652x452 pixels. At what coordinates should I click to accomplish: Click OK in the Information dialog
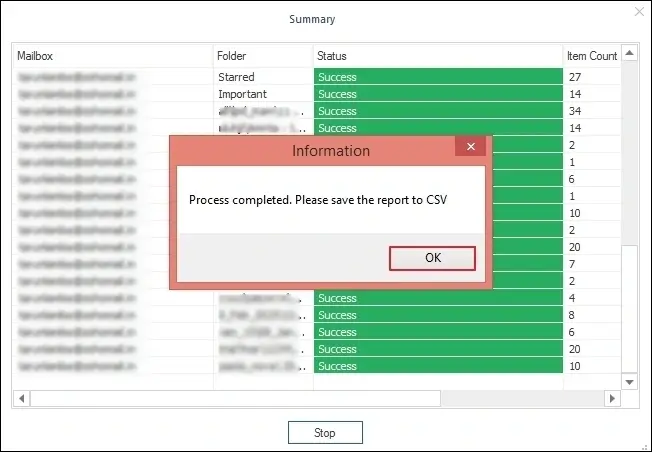coord(432,258)
